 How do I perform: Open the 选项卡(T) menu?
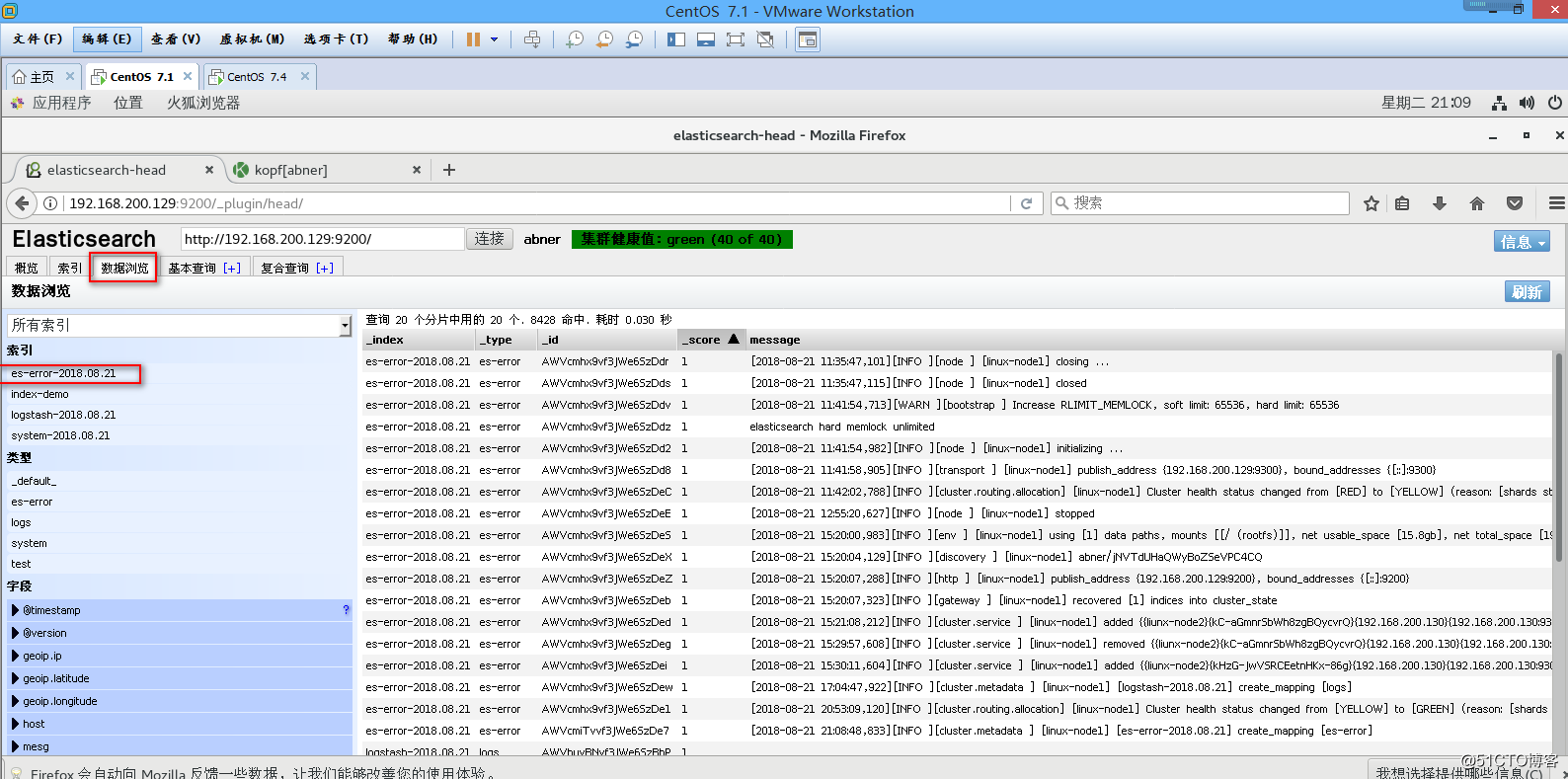(336, 39)
